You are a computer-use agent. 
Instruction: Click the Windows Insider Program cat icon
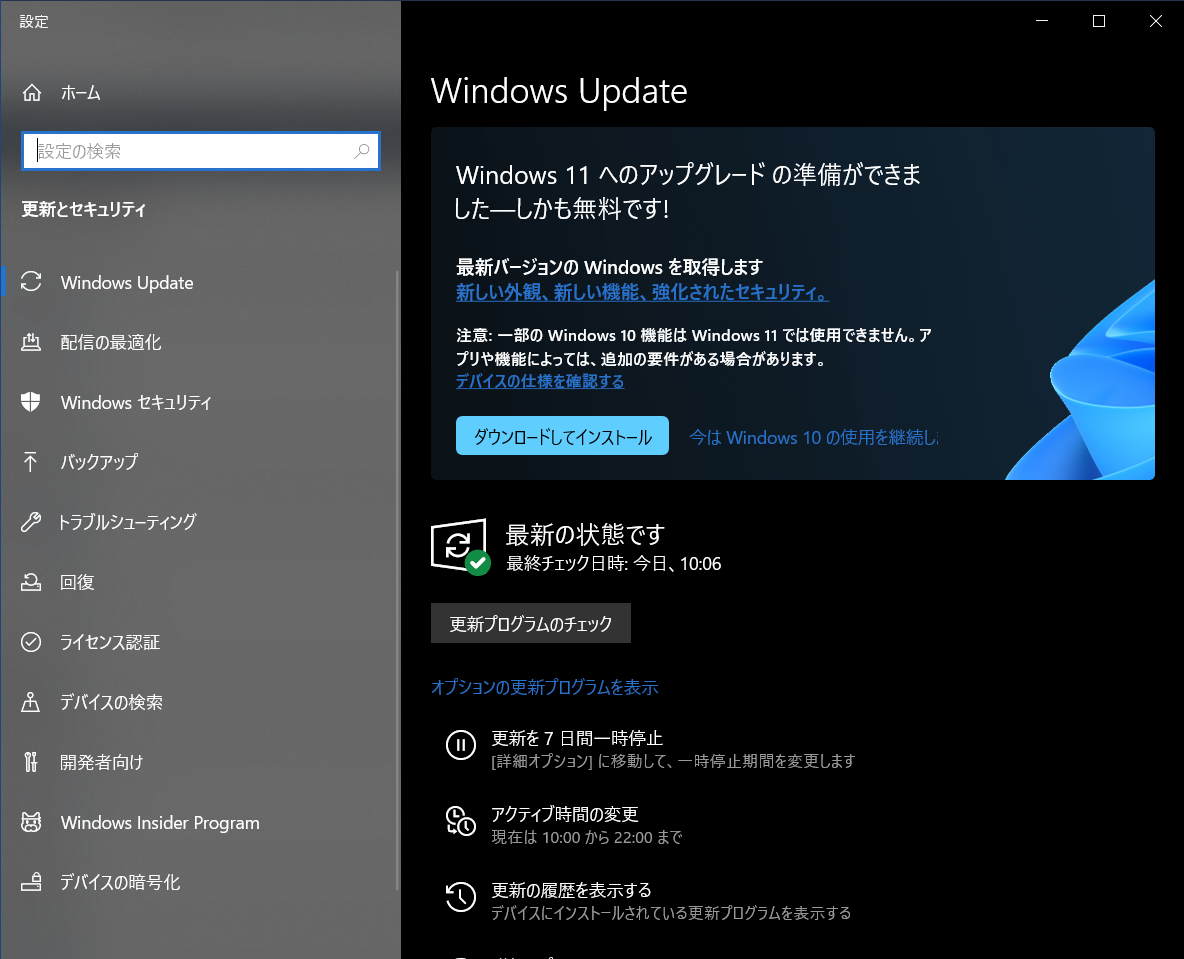click(31, 822)
